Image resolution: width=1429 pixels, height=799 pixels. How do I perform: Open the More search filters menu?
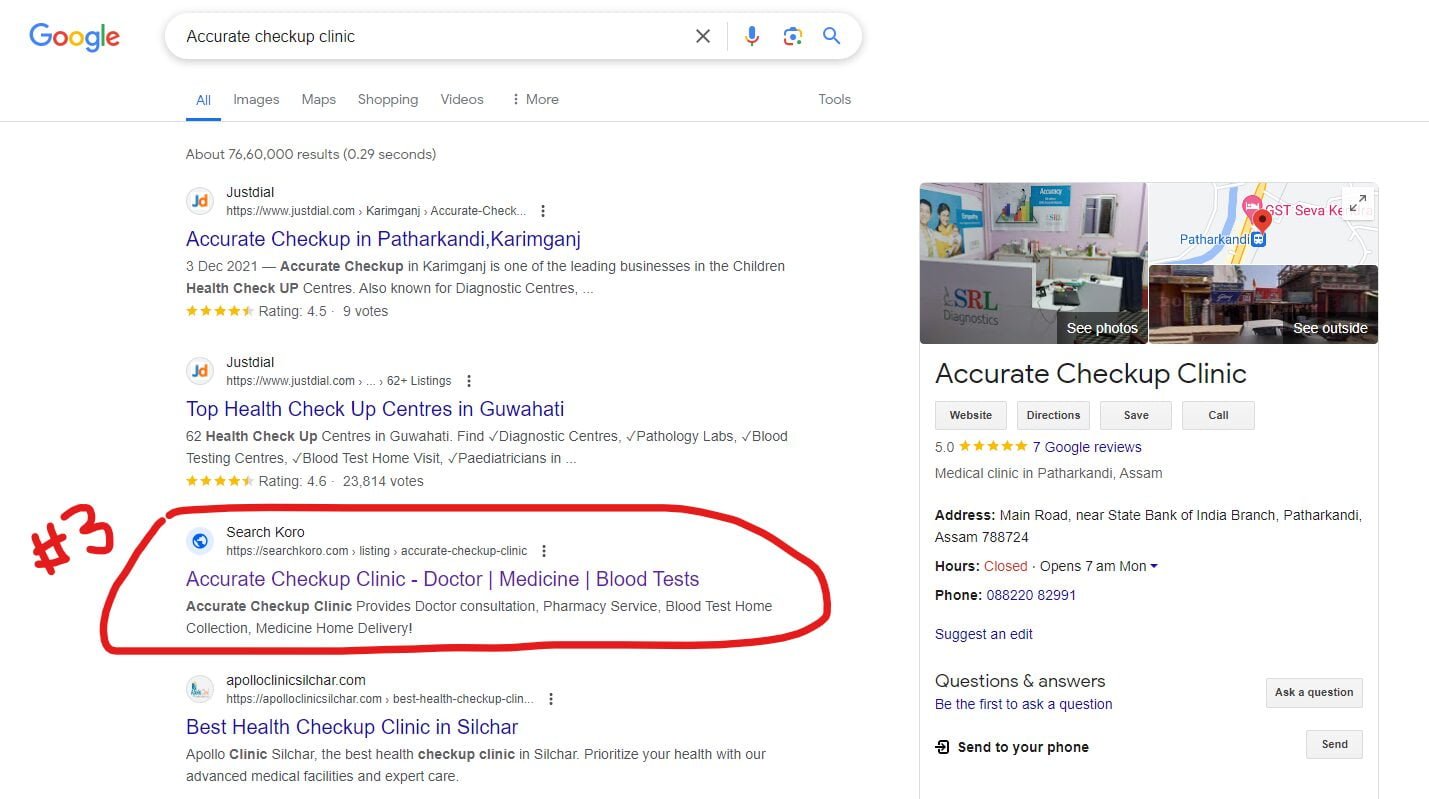535,99
